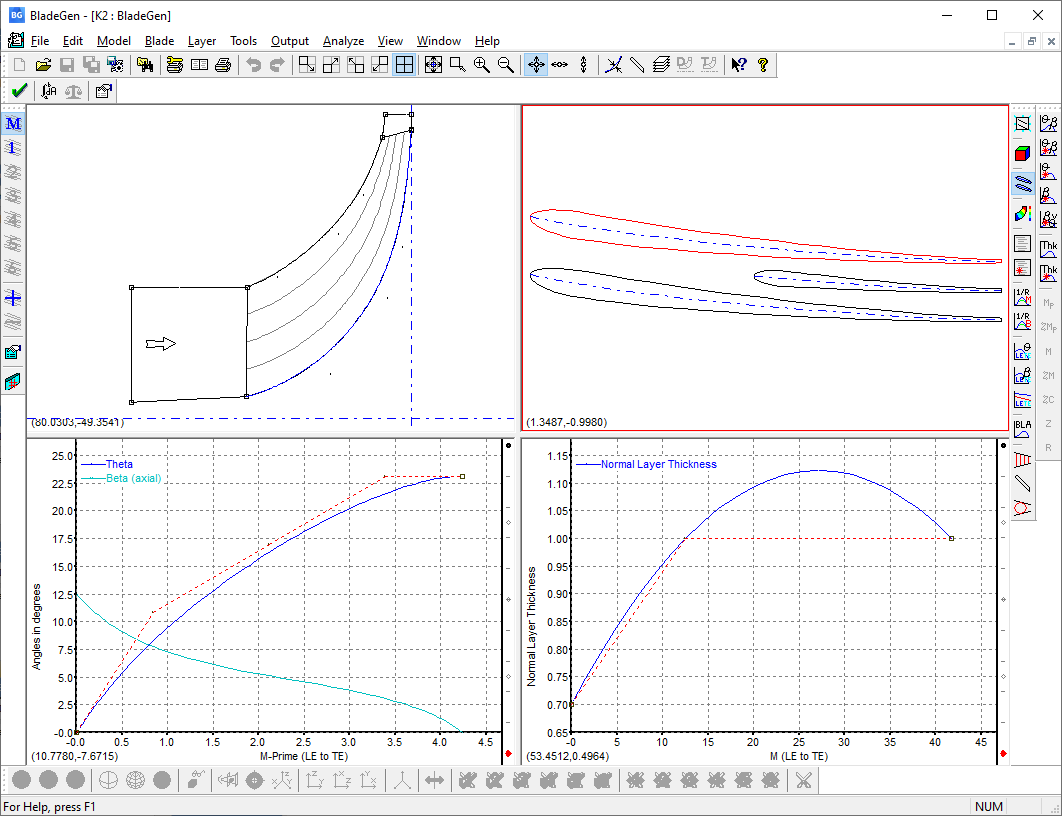Open the File menu dropdown
This screenshot has width=1062, height=816.
coord(40,41)
